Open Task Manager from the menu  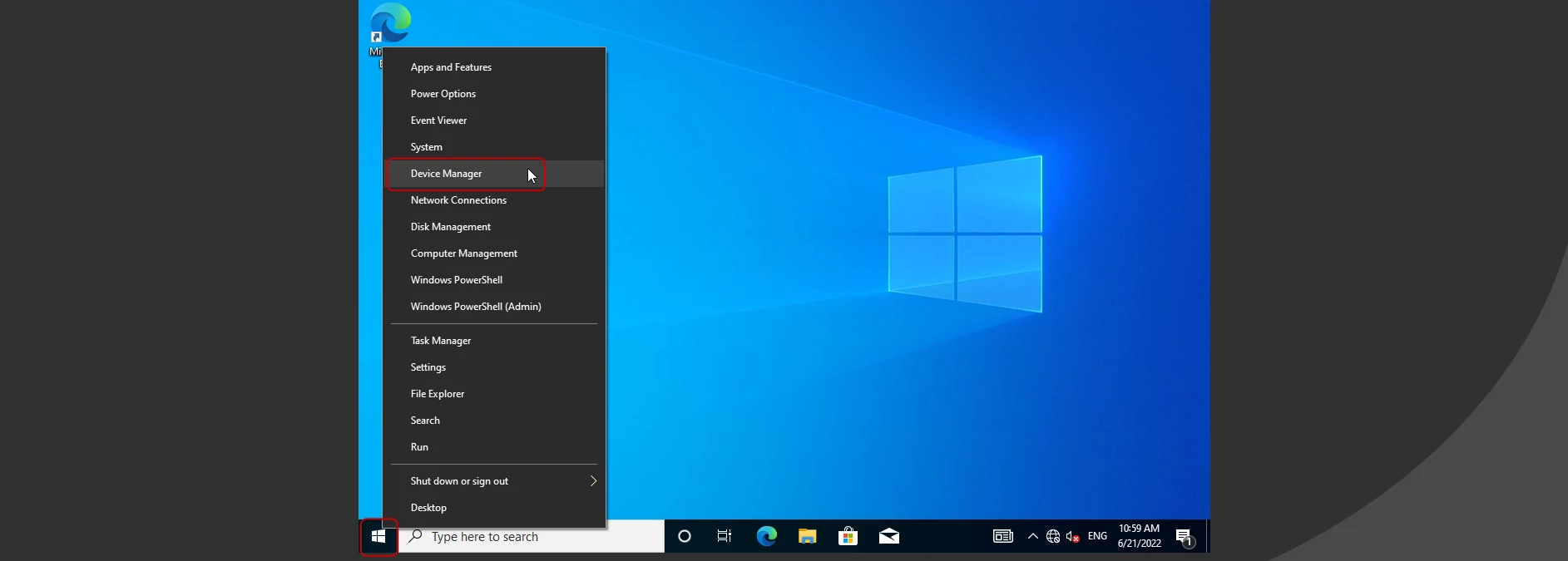click(x=494, y=341)
